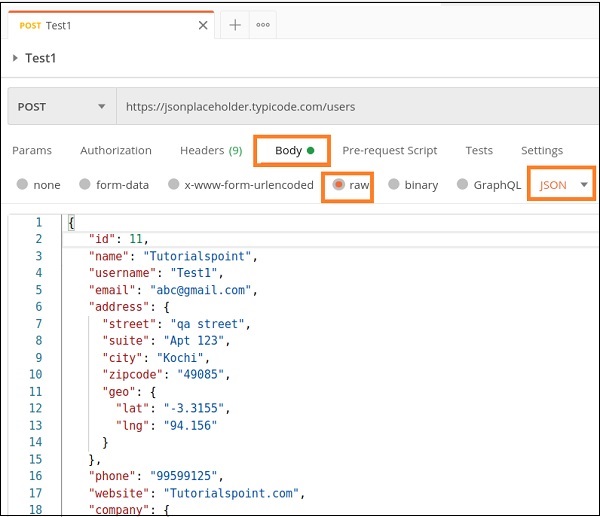The width and height of the screenshot is (600, 517).
Task: Select the Body tab
Action: point(289,151)
